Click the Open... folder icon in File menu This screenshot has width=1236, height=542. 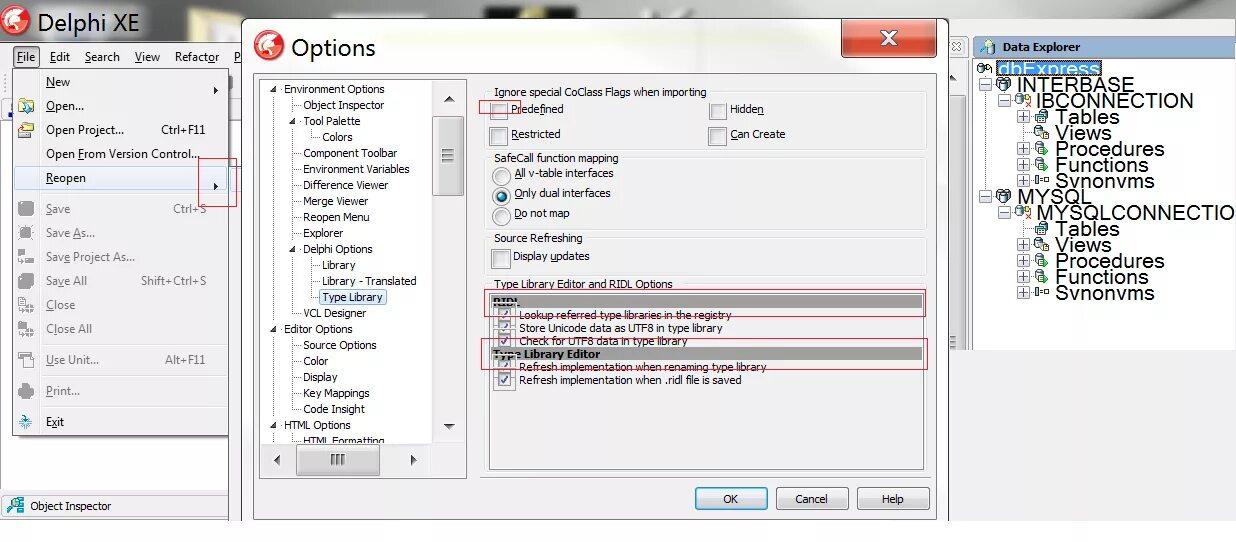point(27,106)
